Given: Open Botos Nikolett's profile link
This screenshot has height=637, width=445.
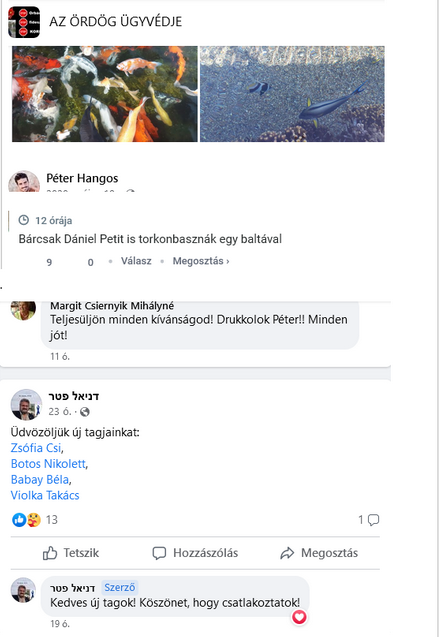Looking at the screenshot, I should 48,464.
